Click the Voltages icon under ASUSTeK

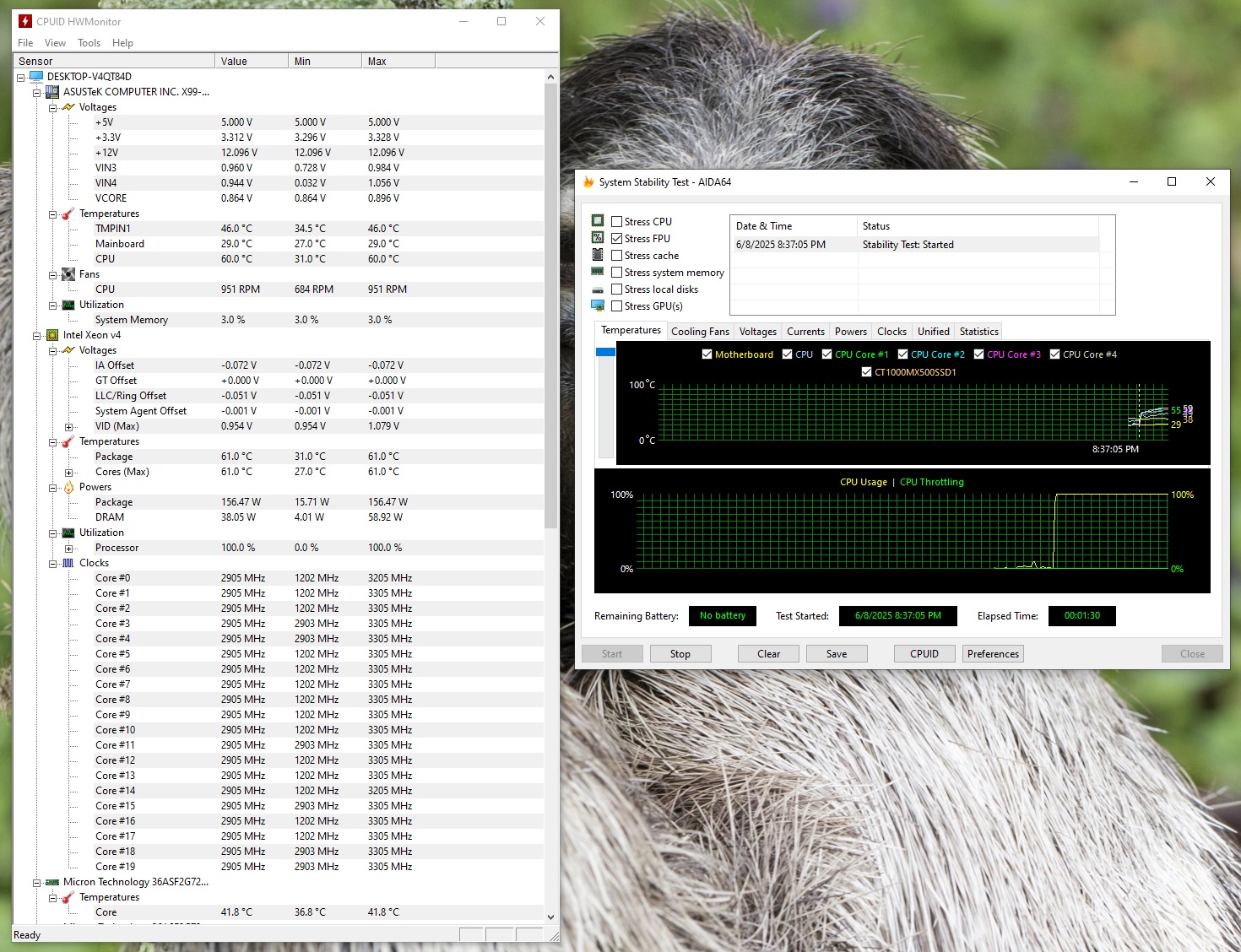click(x=68, y=107)
